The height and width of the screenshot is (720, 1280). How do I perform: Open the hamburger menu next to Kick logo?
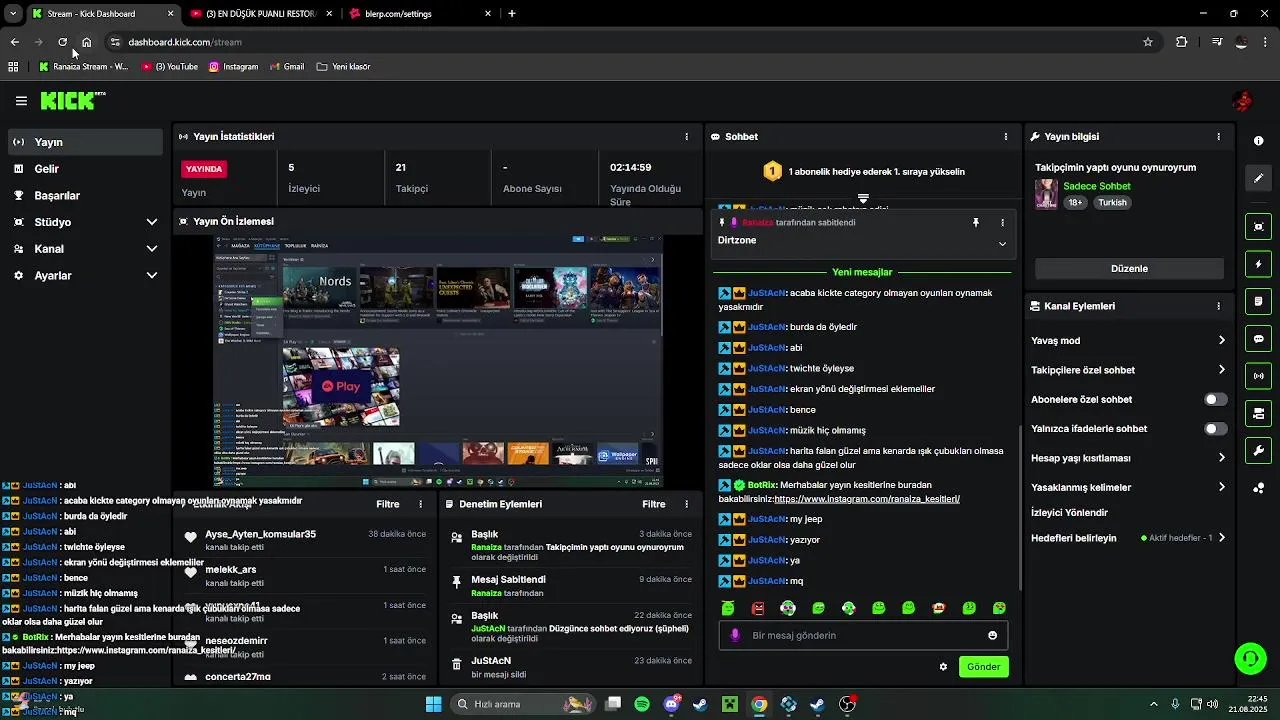coord(21,101)
